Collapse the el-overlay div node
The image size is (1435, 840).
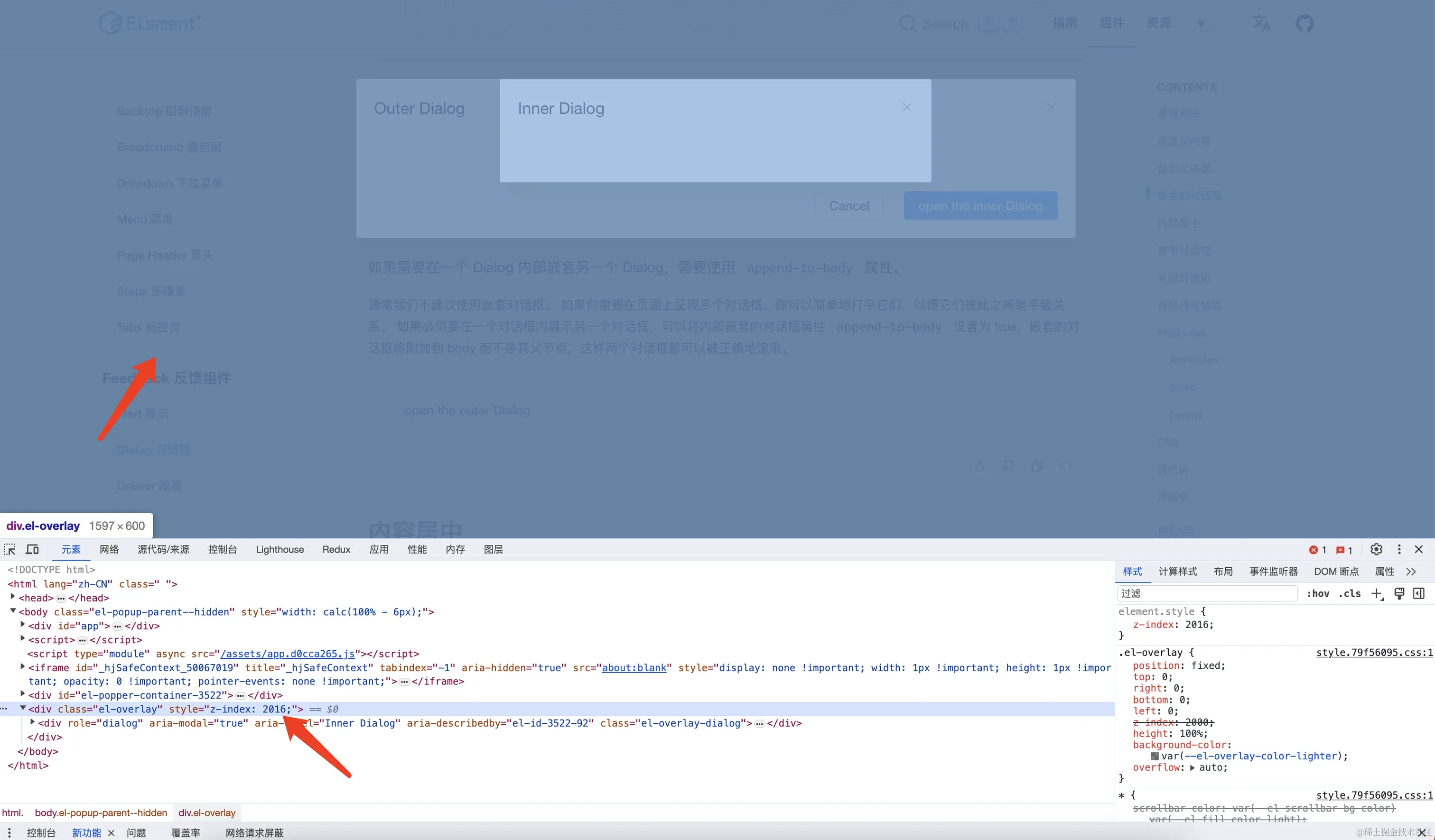coord(23,708)
